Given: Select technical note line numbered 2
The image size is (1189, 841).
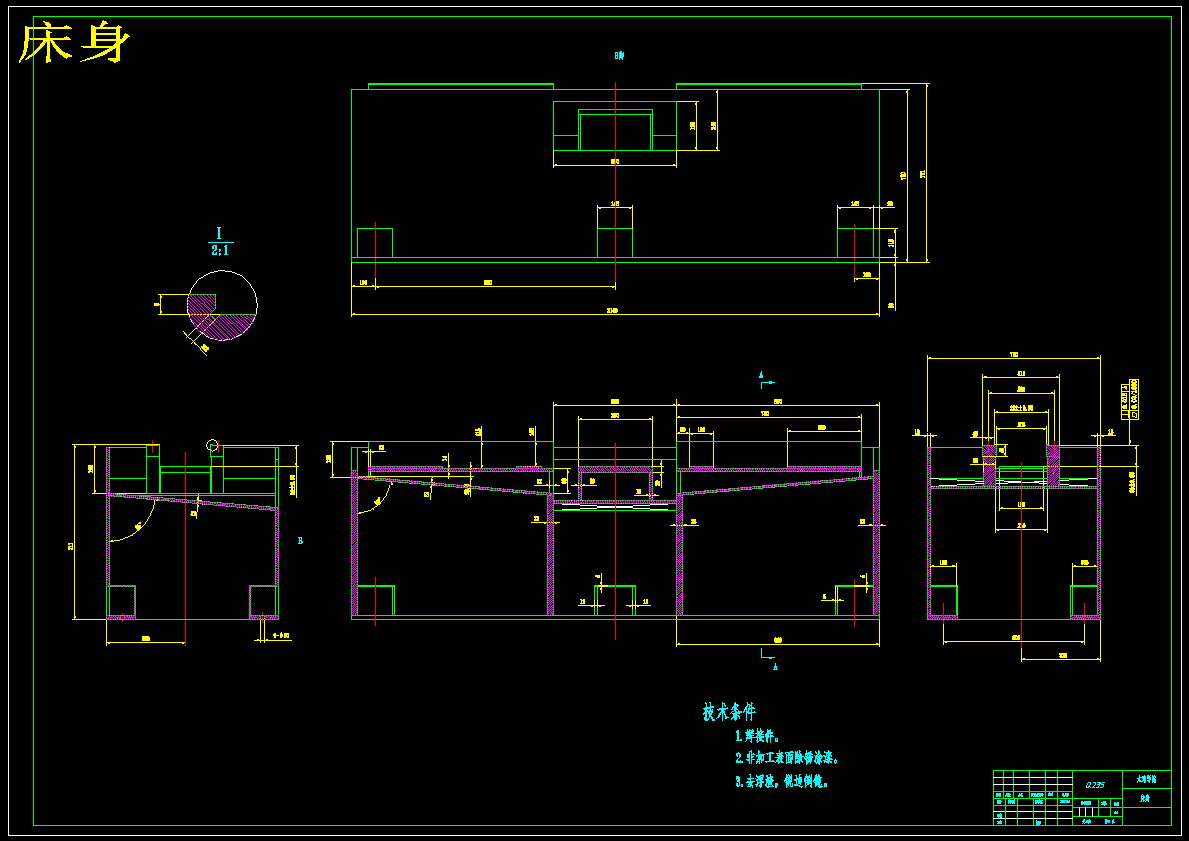Looking at the screenshot, I should 786,758.
